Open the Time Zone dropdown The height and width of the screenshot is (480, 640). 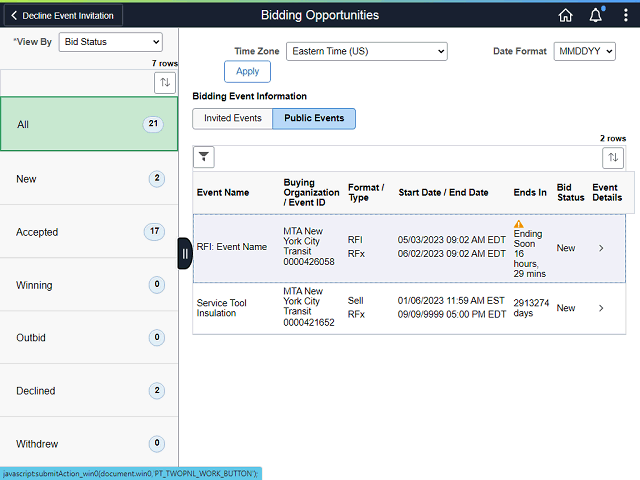tap(367, 51)
